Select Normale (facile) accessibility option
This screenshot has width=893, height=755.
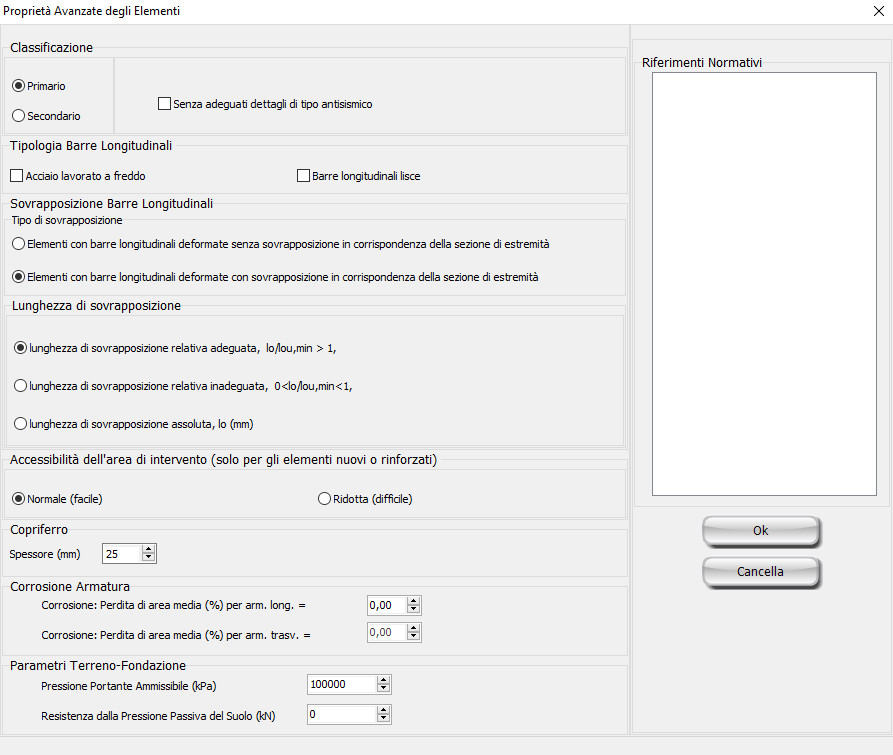(x=18, y=499)
